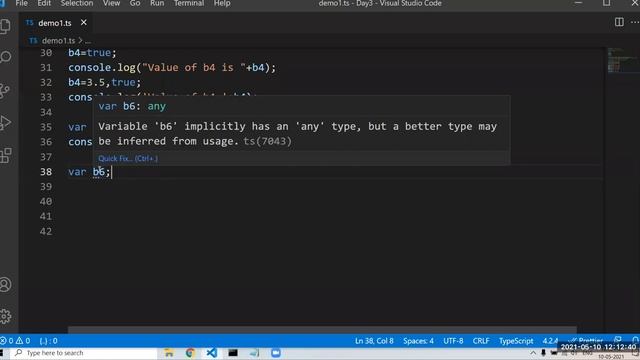Open File Explorer from the taskbar

tap(169, 353)
